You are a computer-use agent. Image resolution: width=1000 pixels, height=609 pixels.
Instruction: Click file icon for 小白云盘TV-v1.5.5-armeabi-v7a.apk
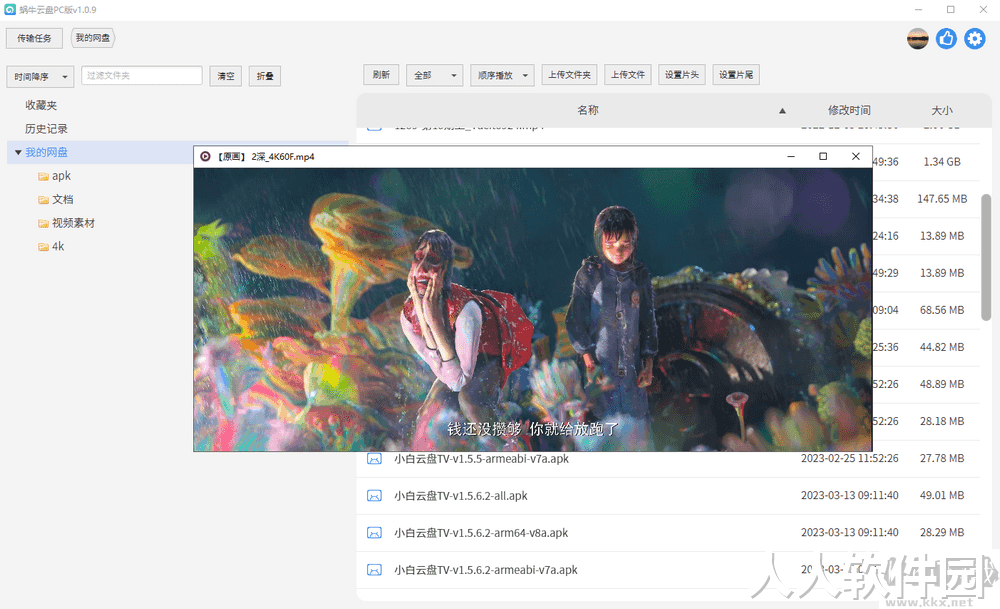coord(374,459)
